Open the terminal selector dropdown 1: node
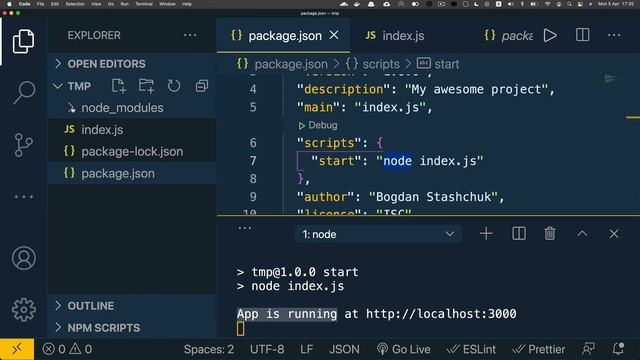 point(378,234)
